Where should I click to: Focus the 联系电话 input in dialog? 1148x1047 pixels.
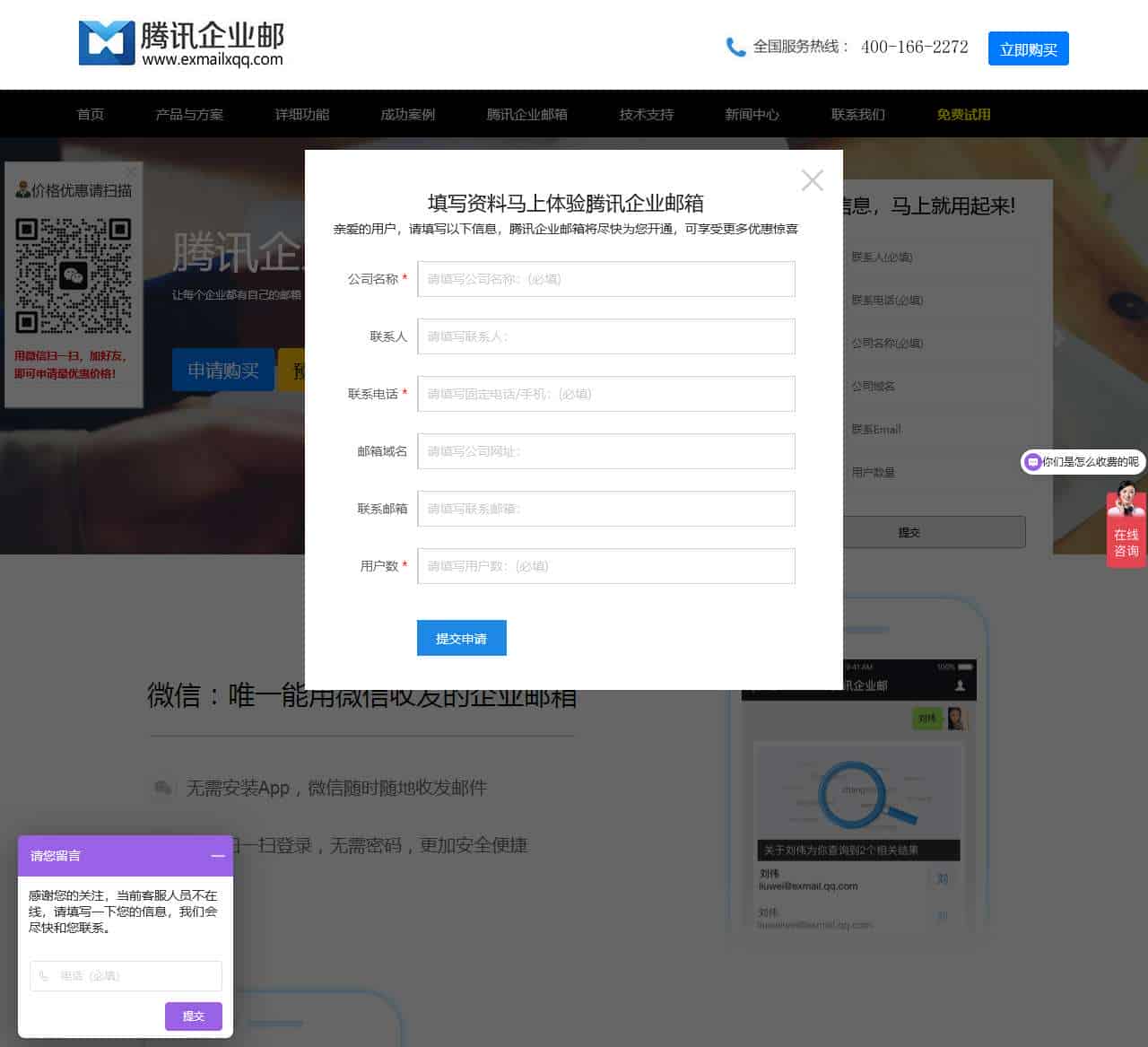click(x=606, y=394)
